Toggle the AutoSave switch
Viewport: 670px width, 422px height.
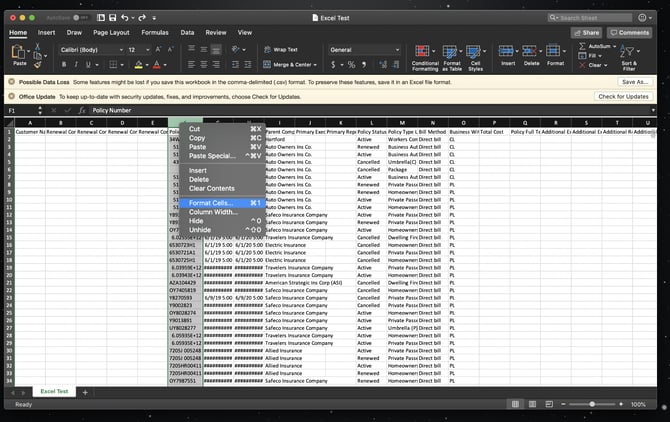(79, 18)
